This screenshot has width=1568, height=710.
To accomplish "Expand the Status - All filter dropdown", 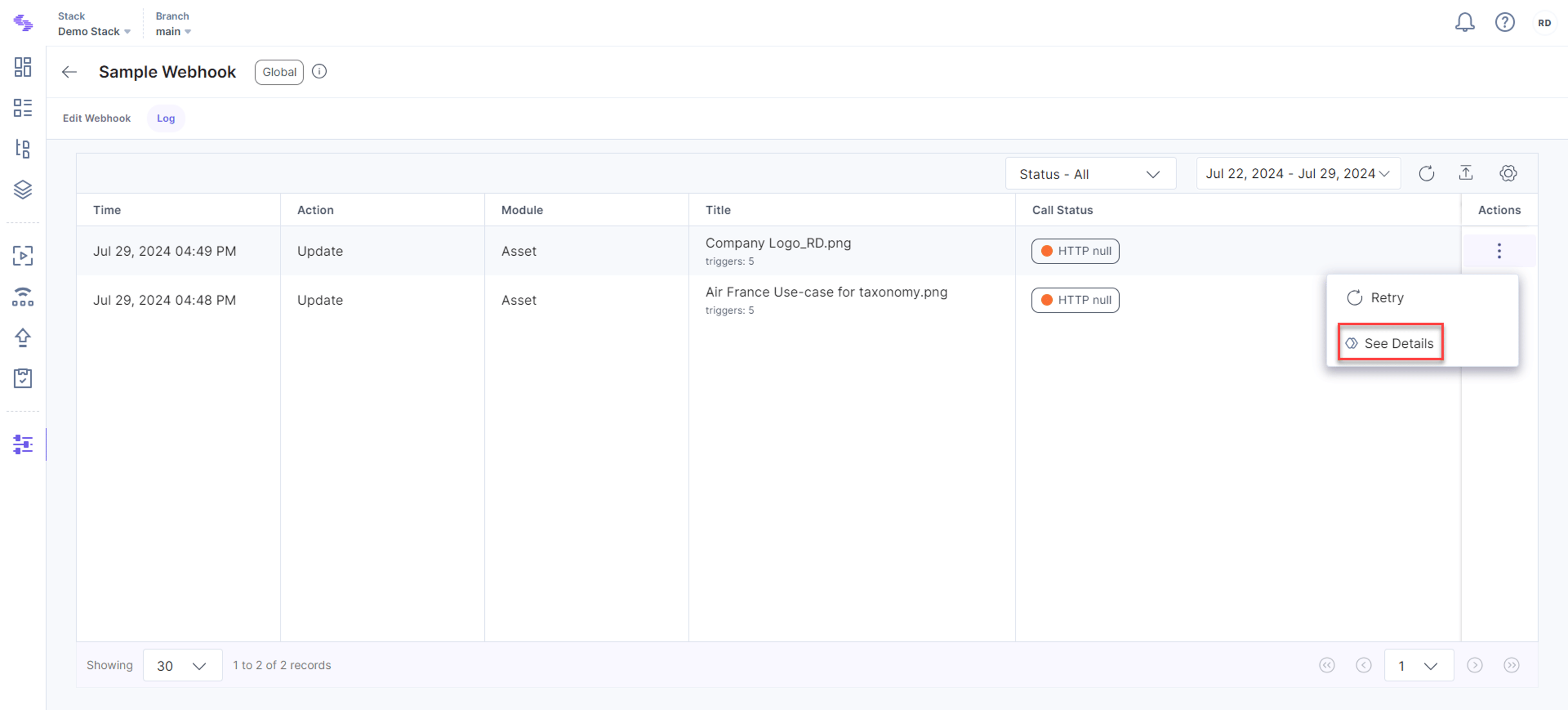I will tap(1090, 174).
